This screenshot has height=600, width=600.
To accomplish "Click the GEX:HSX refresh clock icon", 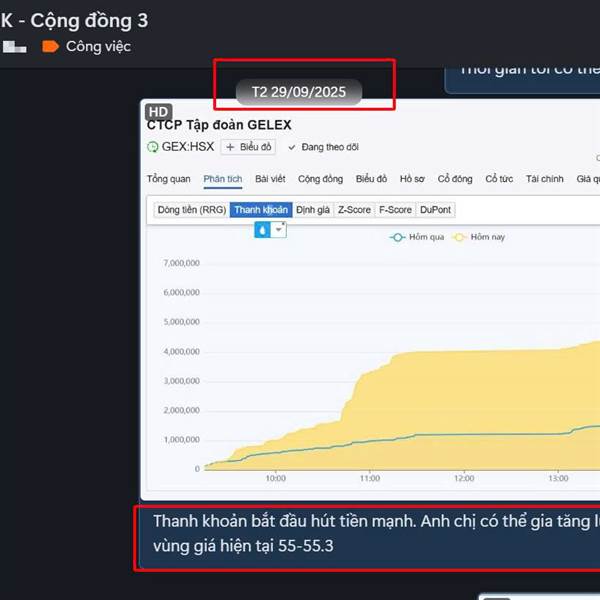I will (153, 147).
